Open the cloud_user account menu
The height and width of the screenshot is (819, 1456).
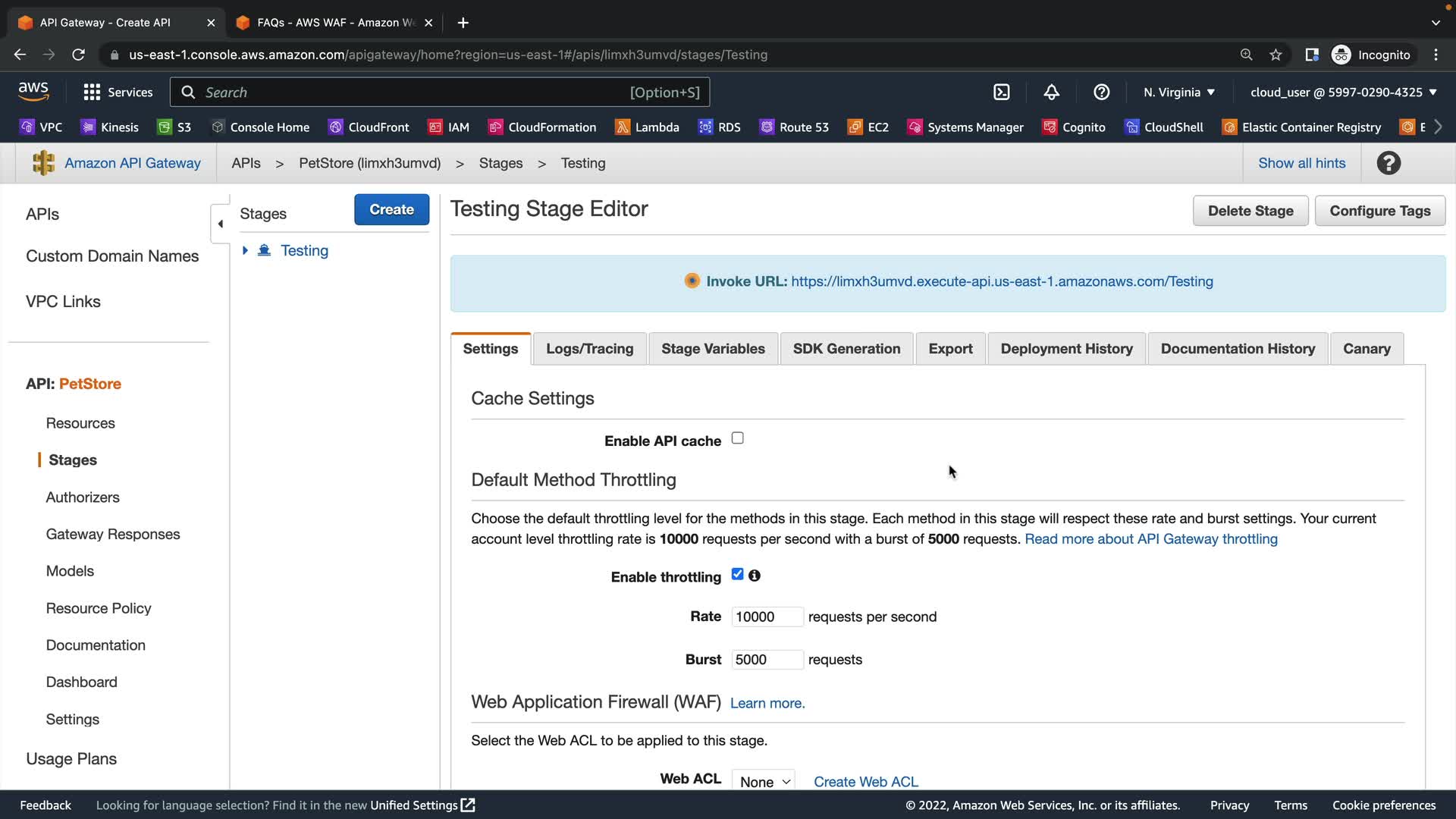pos(1343,93)
